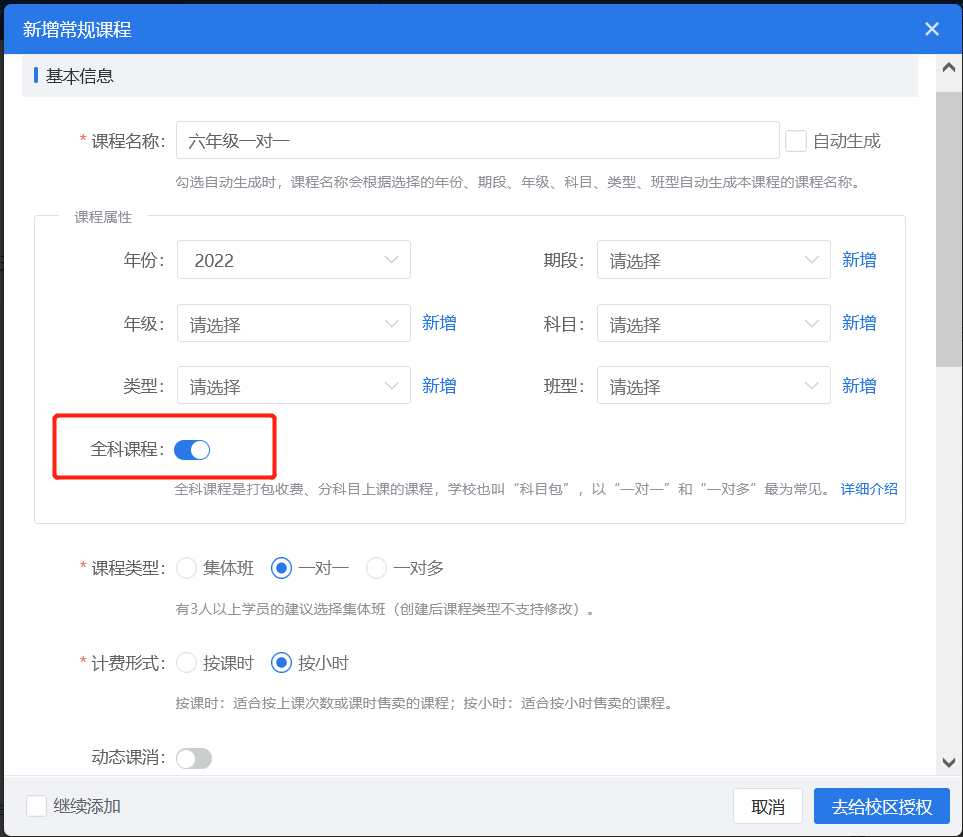The width and height of the screenshot is (963, 837).
Task: Click the 取消 button
Action: (x=767, y=806)
